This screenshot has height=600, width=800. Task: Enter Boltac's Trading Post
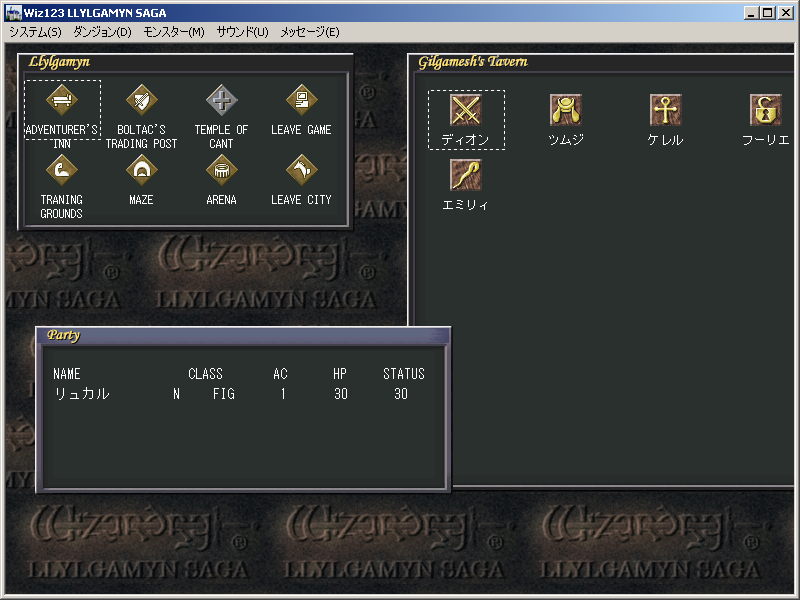pyautogui.click(x=141, y=100)
